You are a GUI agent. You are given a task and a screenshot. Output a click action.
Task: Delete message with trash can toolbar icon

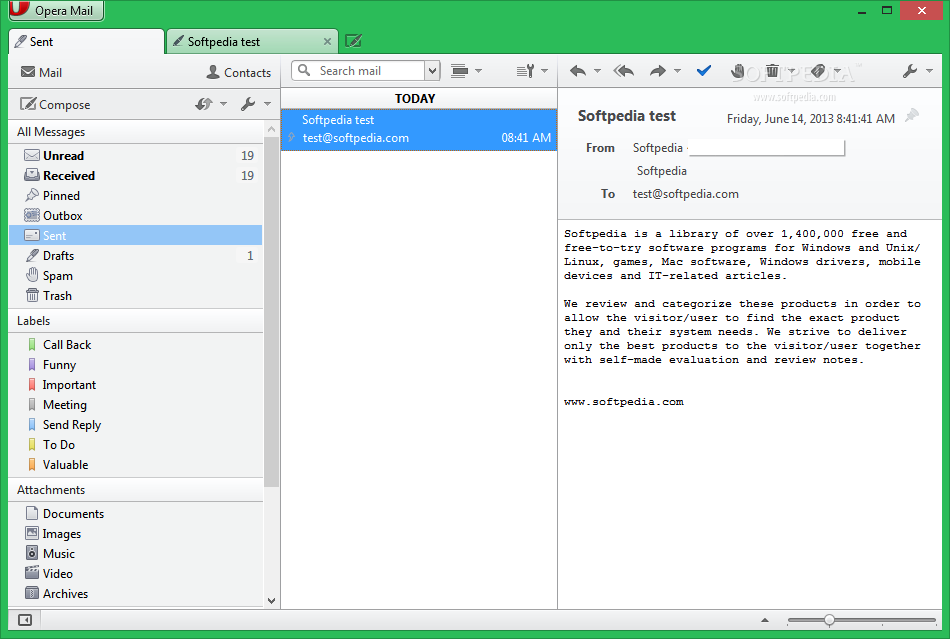click(772, 71)
